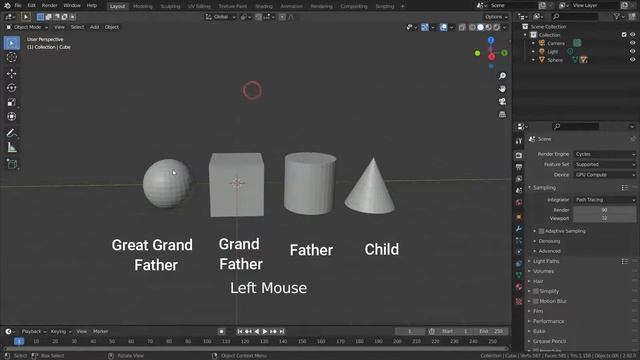Open the Render menu
Viewport: 640px width, 360px height.
click(x=50, y=6)
